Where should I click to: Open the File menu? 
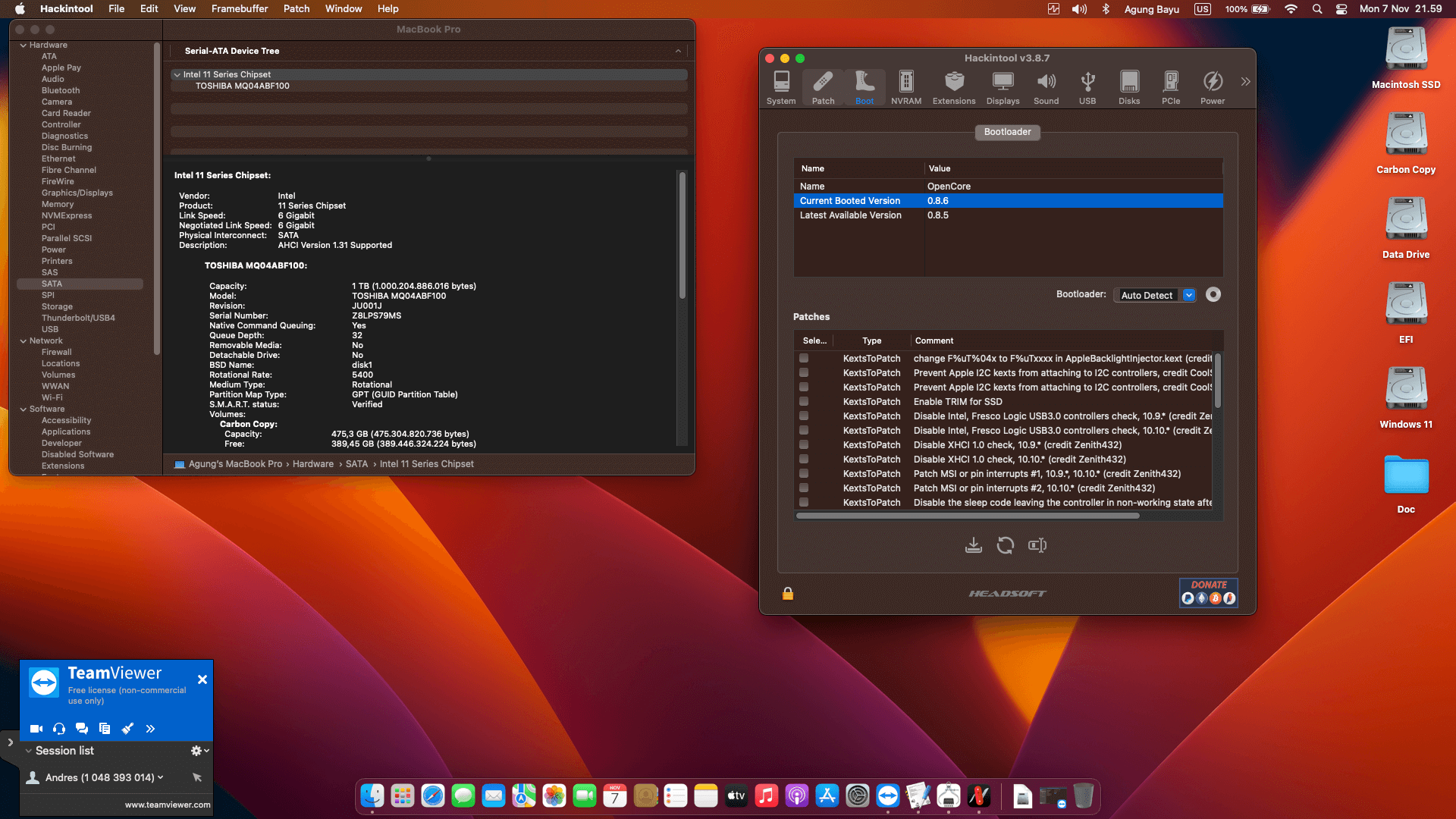point(116,9)
